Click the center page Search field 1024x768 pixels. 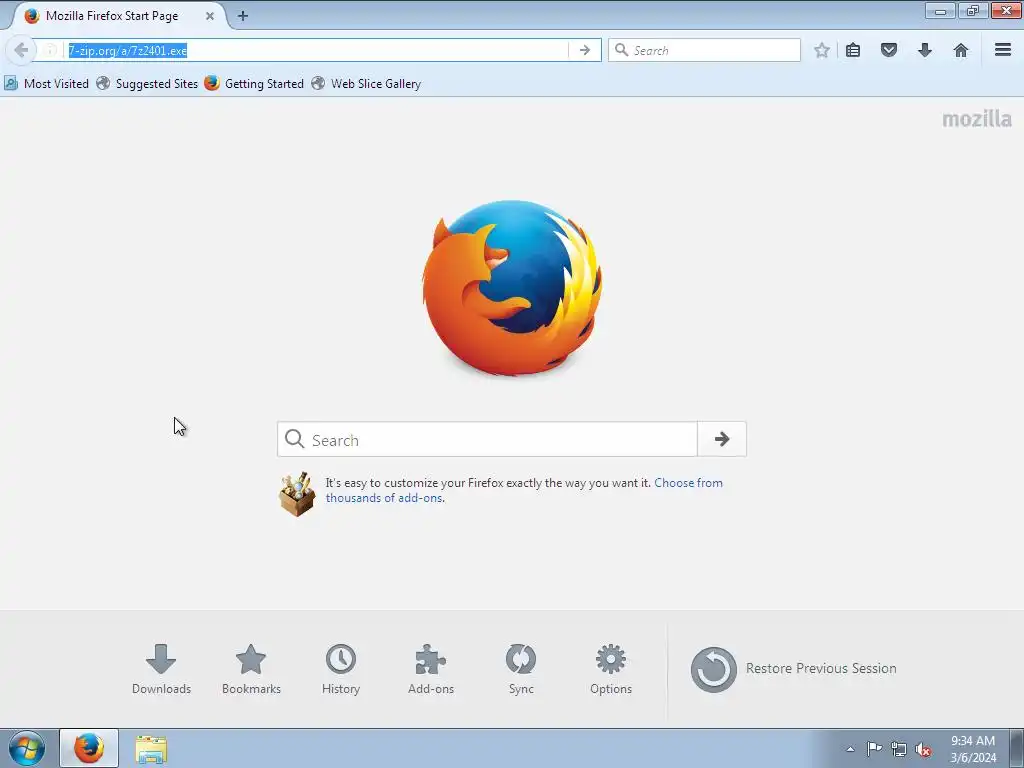point(487,440)
